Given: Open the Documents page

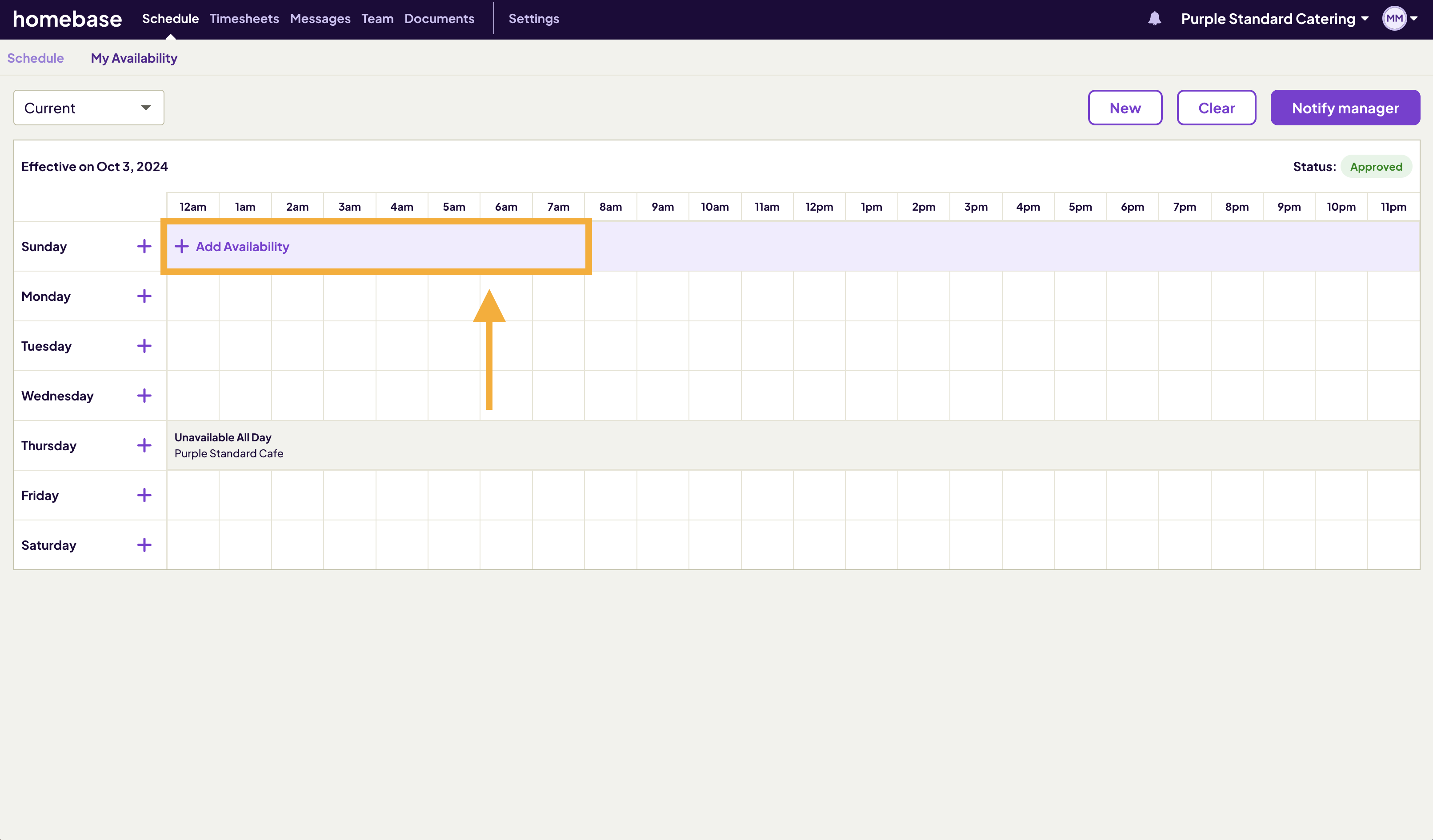Looking at the screenshot, I should coord(439,19).
